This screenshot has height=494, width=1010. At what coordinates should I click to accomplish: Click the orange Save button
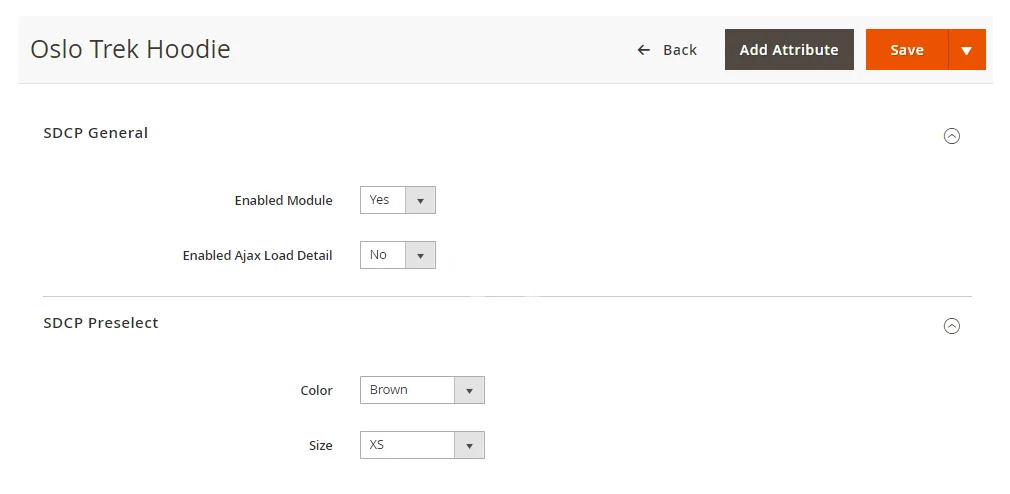(x=906, y=50)
